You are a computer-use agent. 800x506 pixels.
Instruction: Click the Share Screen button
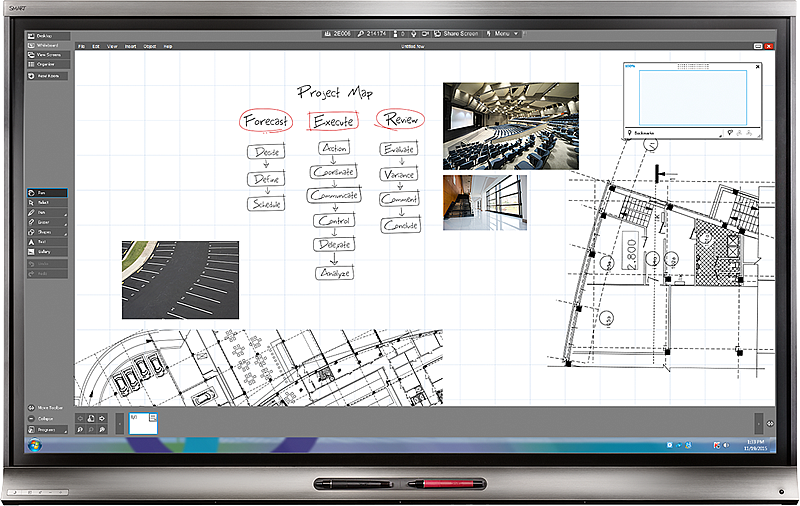click(460, 33)
